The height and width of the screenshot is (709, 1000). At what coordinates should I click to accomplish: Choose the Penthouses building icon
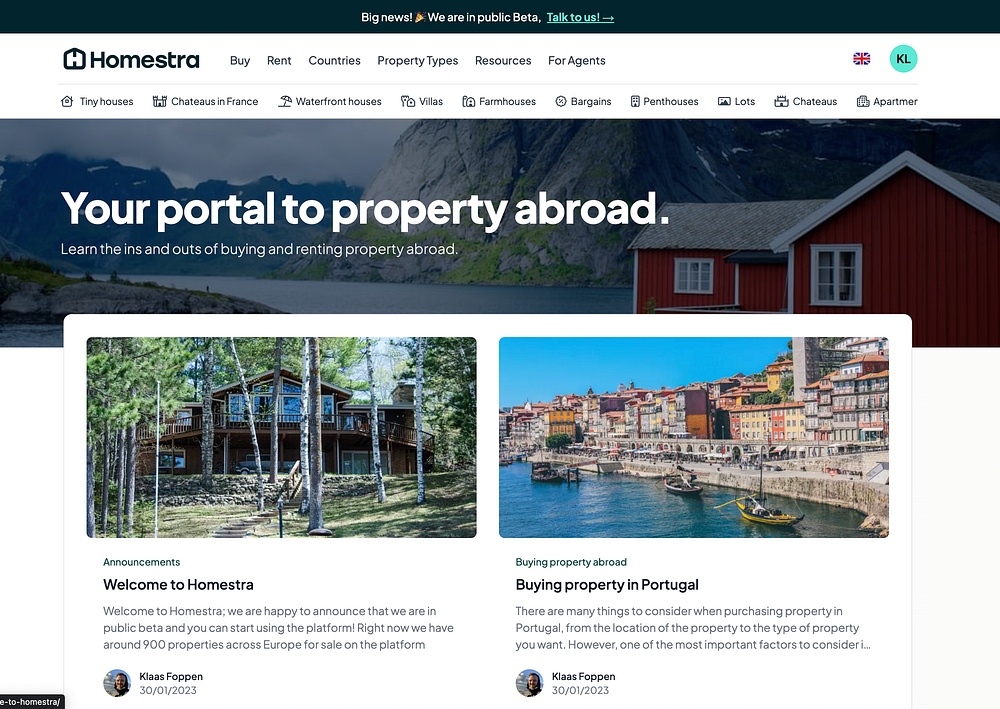click(635, 101)
